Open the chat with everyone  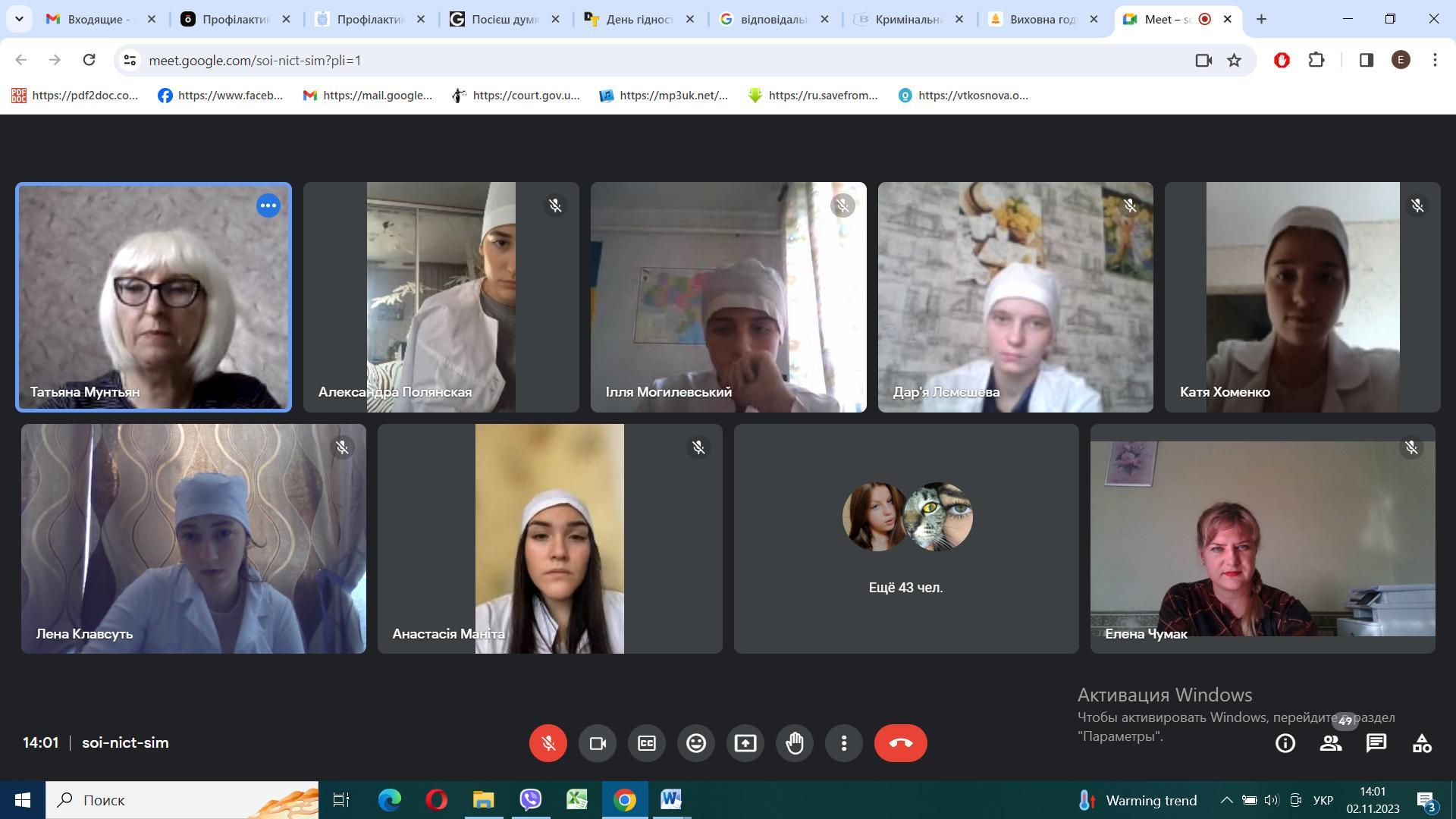point(1376,743)
